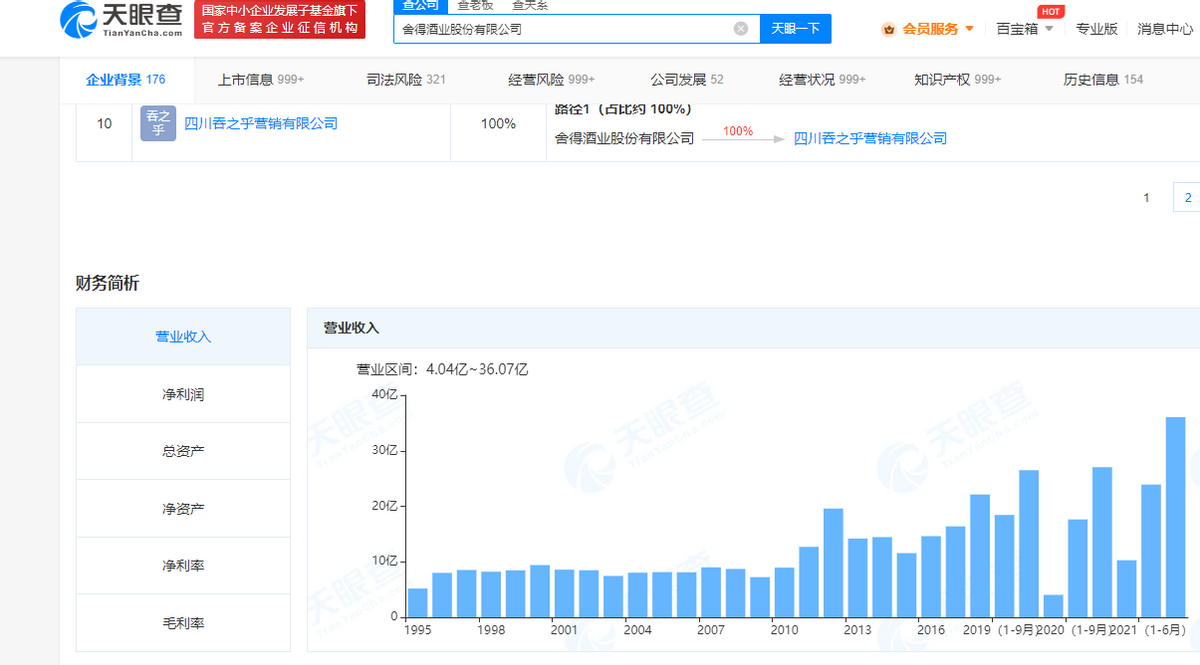Viewport: 1200px width, 665px height.
Task: Click the search field containing 舍得酒业股份有限公司
Action: coord(576,29)
